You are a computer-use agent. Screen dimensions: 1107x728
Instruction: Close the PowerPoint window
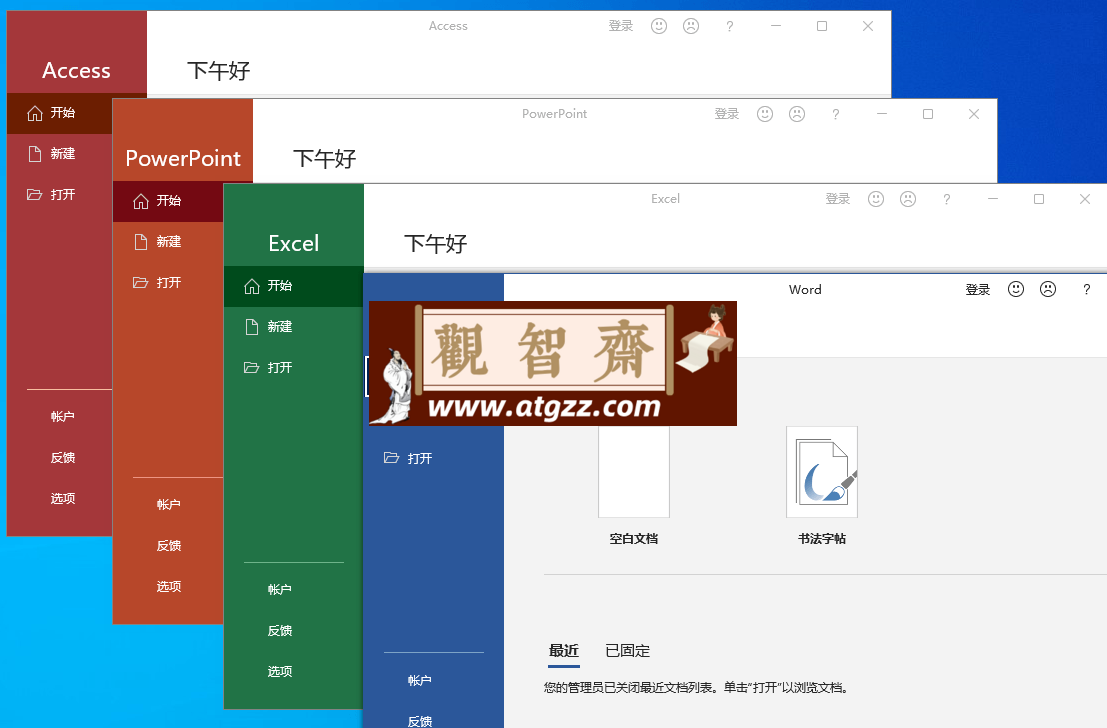pyautogui.click(x=974, y=114)
